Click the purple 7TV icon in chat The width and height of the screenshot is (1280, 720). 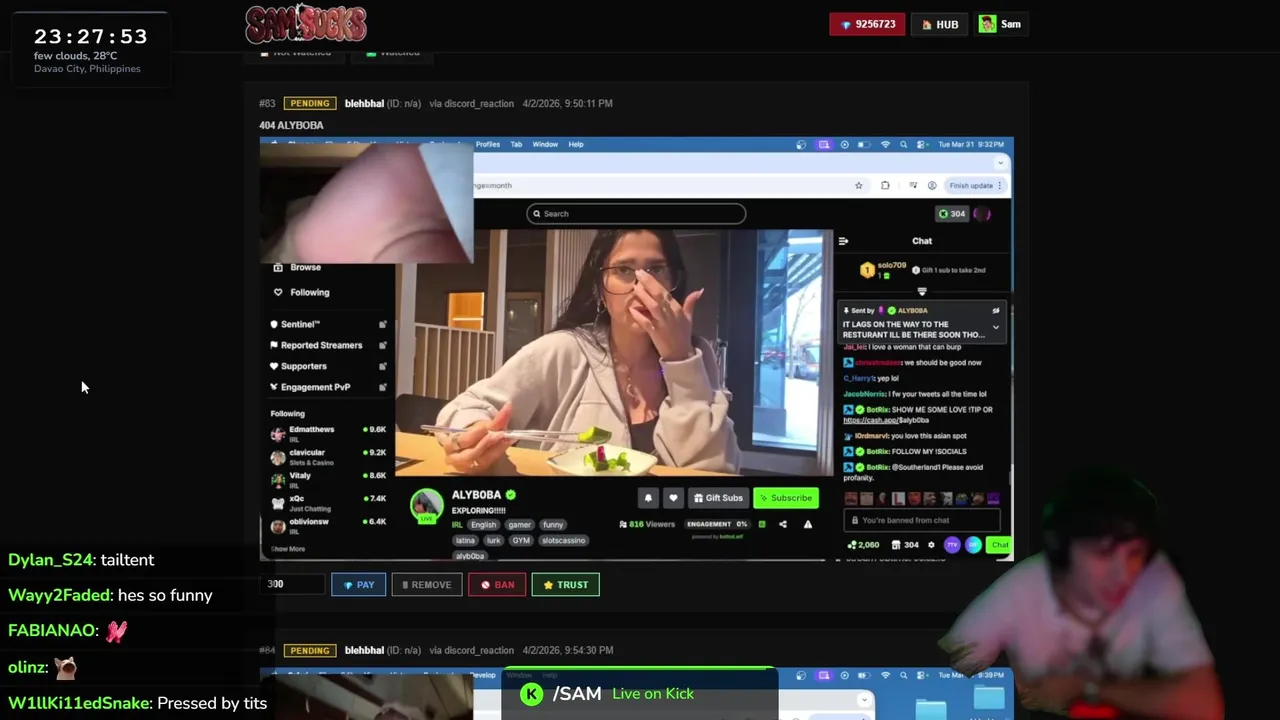[952, 545]
